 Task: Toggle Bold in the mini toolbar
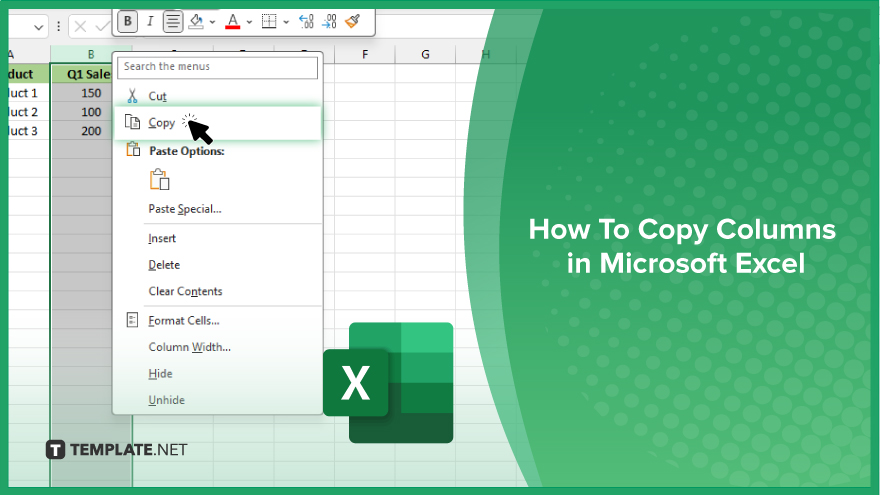[127, 22]
